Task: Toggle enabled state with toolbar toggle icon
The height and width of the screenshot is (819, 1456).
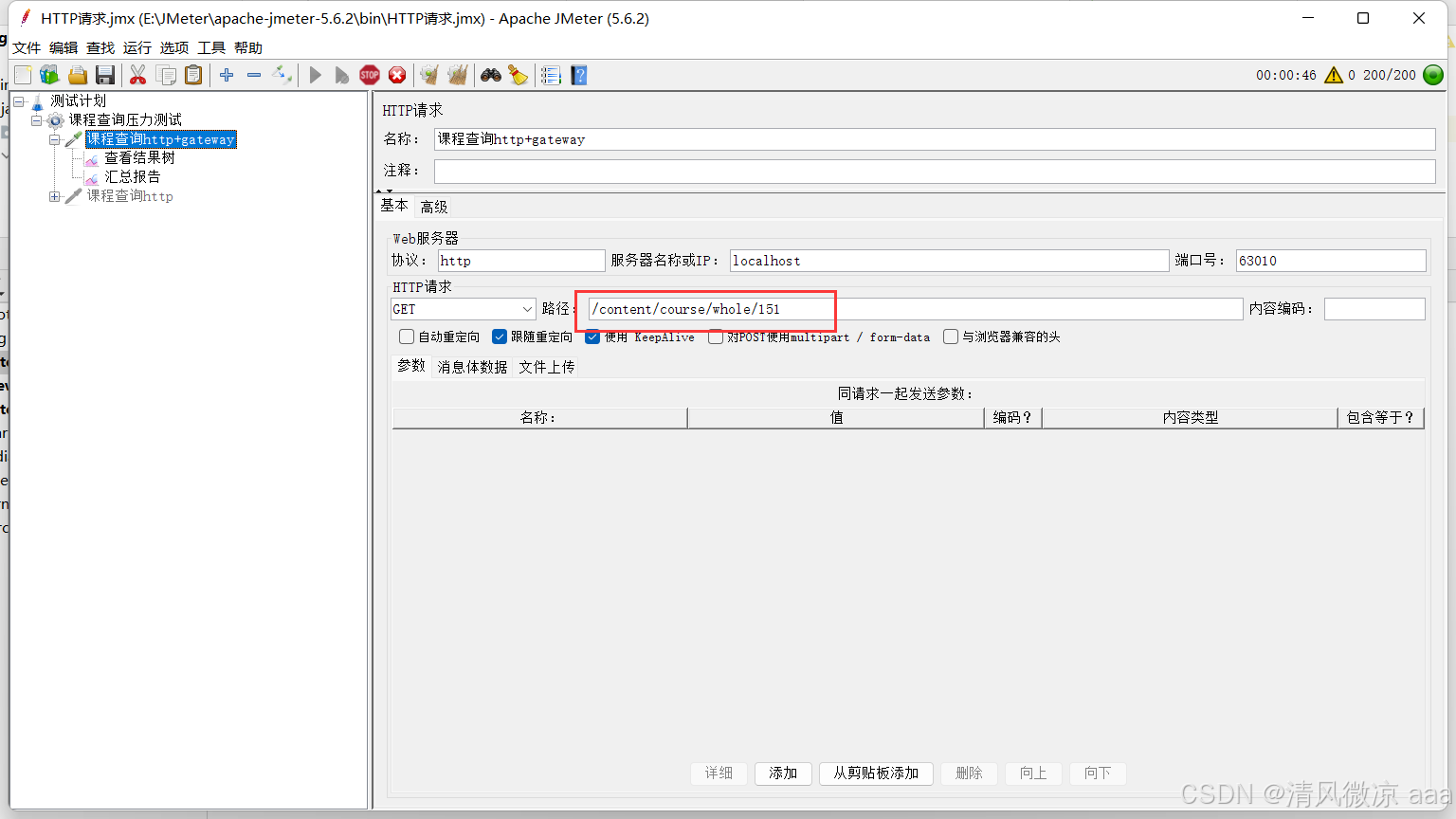Action: tap(282, 75)
